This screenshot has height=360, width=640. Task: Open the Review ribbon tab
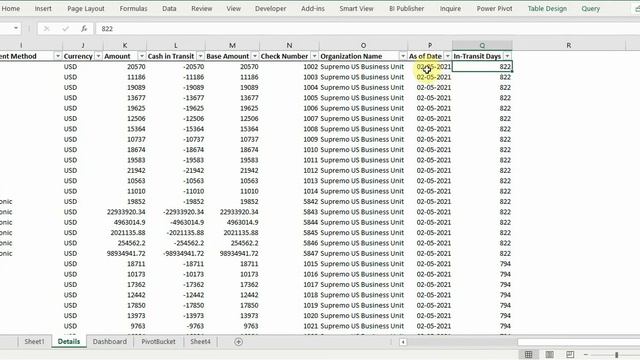202,9
